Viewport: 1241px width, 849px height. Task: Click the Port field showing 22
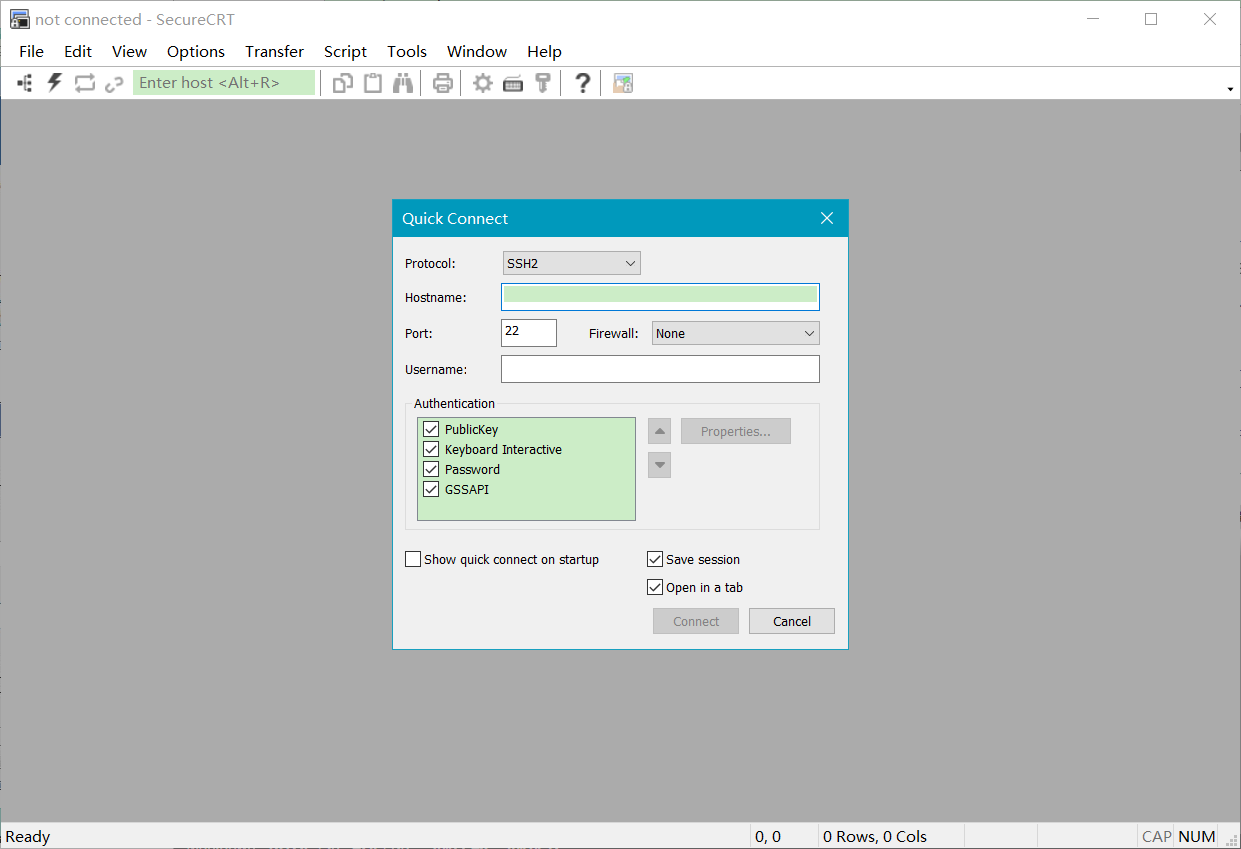(529, 333)
